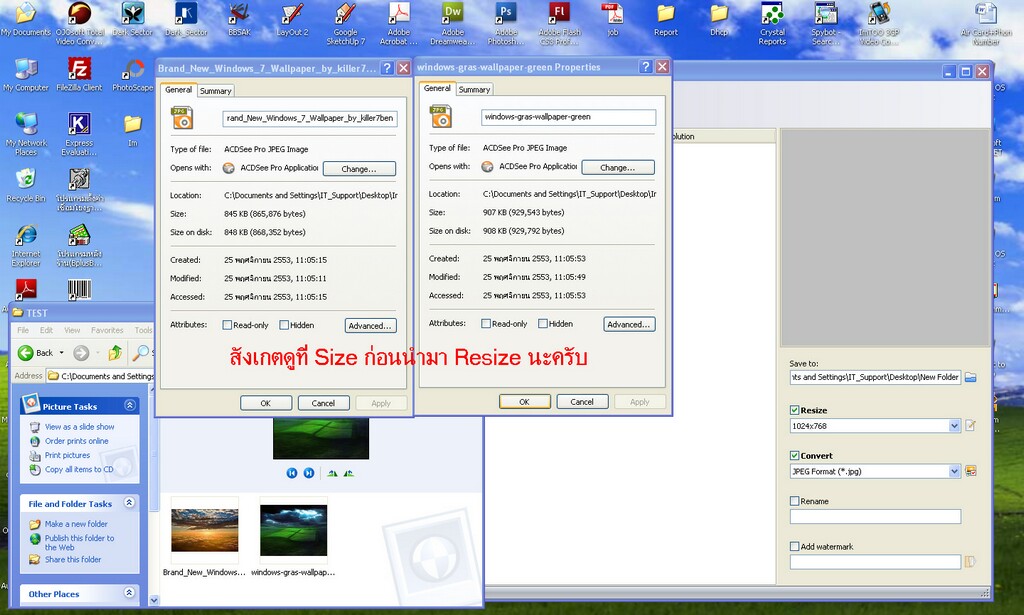The height and width of the screenshot is (615, 1024).
Task: Click the file name field in windows-gras-wallpaper-green Properties
Action: coord(569,117)
